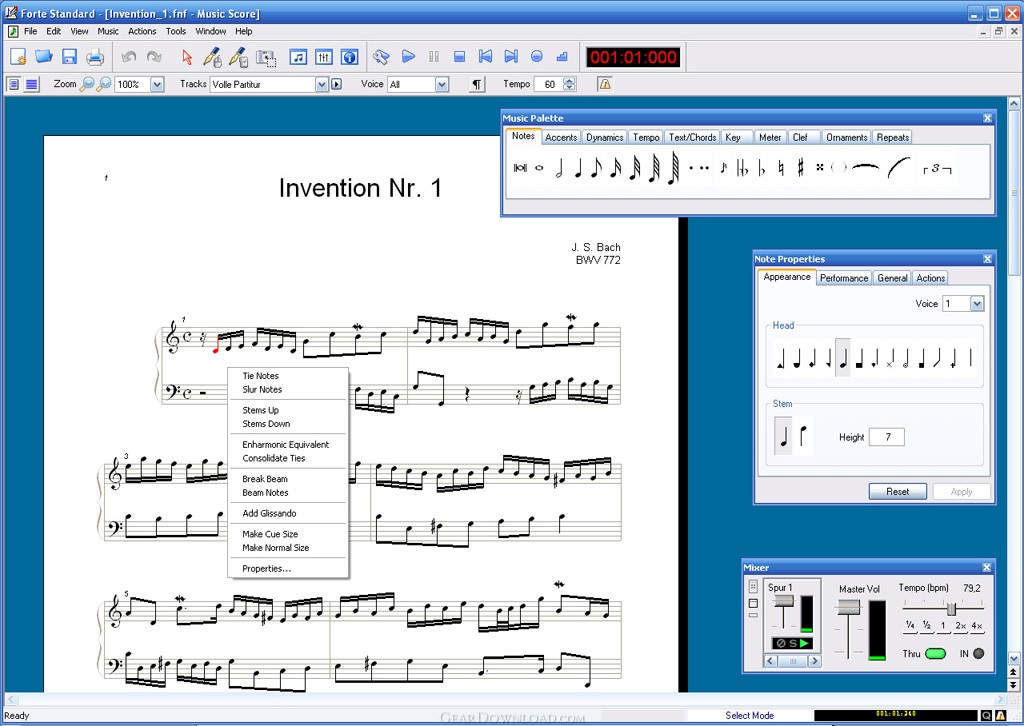Select the red arrow pointer tool
Viewport: 1024px width, 726px height.
tap(187, 57)
